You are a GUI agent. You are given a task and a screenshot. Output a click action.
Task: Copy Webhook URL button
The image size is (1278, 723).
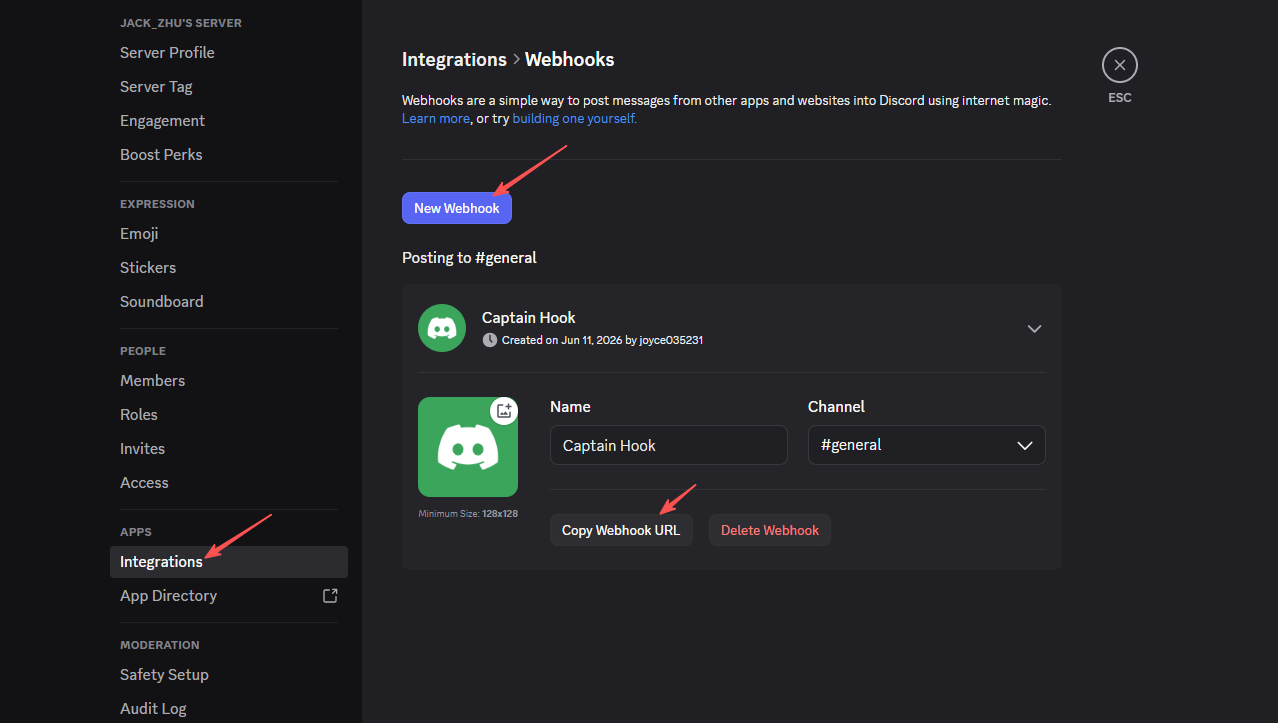click(621, 530)
